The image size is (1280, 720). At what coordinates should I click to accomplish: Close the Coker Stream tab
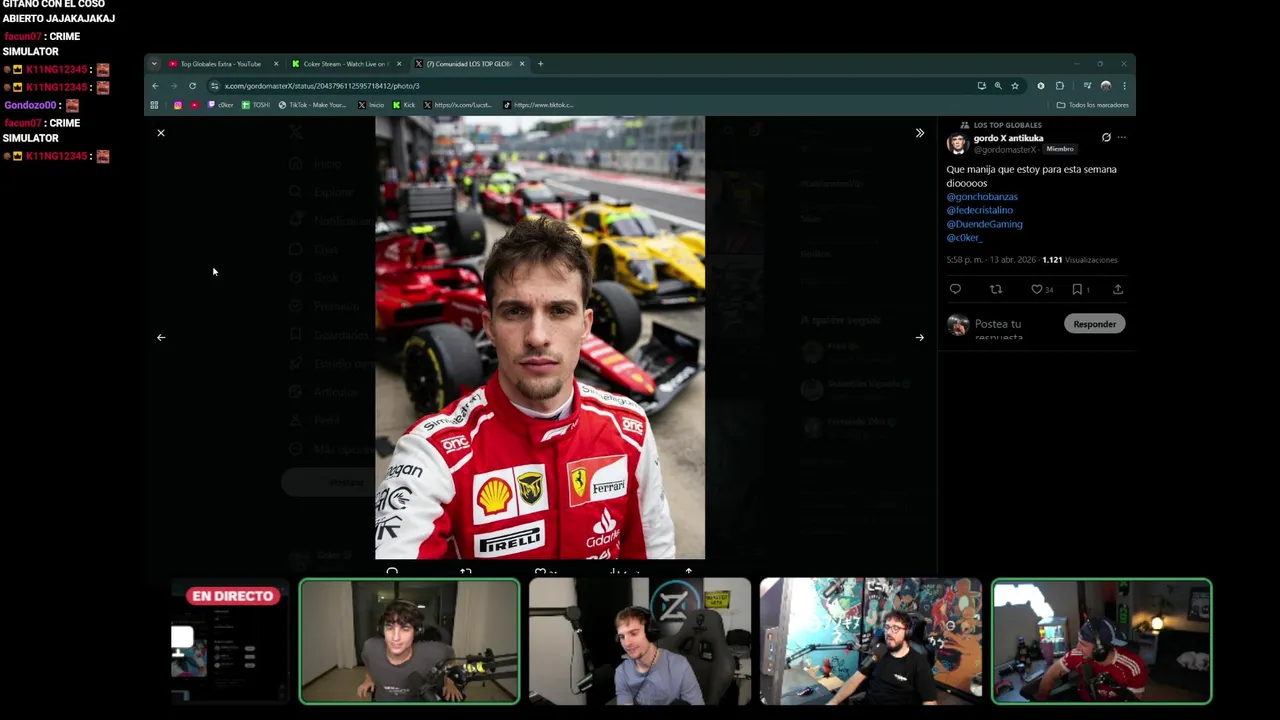[399, 64]
